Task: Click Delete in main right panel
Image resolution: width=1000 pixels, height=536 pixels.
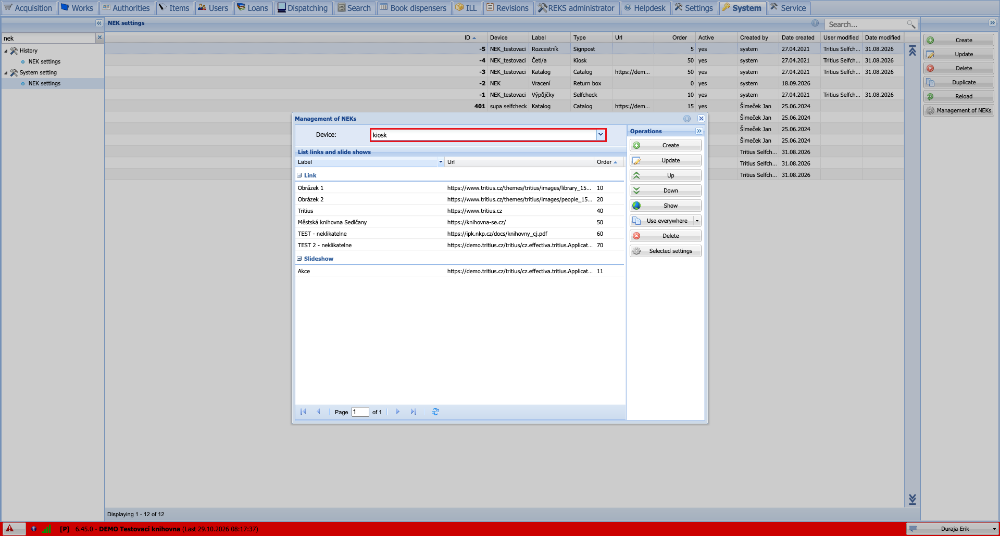Action: [x=958, y=68]
